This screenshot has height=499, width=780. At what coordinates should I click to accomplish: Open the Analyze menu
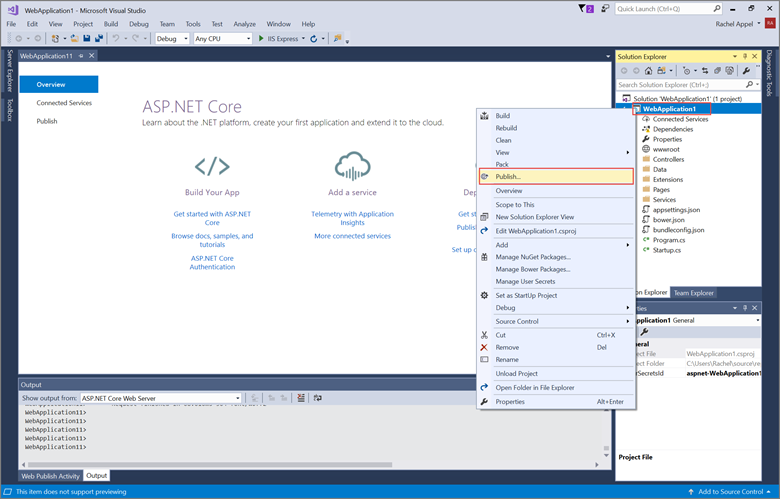click(x=245, y=24)
